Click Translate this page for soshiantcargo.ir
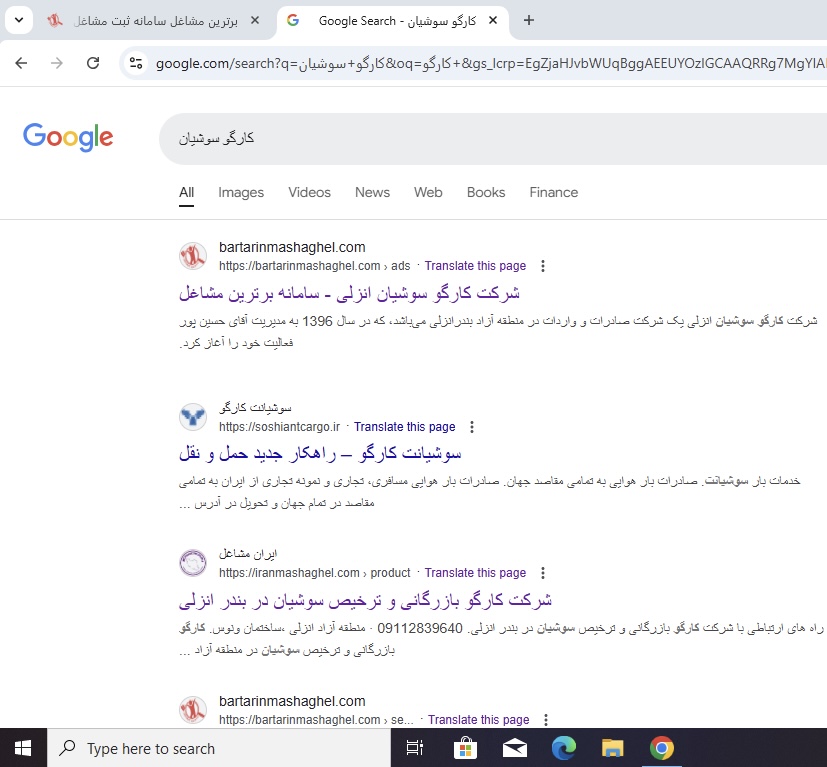The image size is (827, 767). 405,427
